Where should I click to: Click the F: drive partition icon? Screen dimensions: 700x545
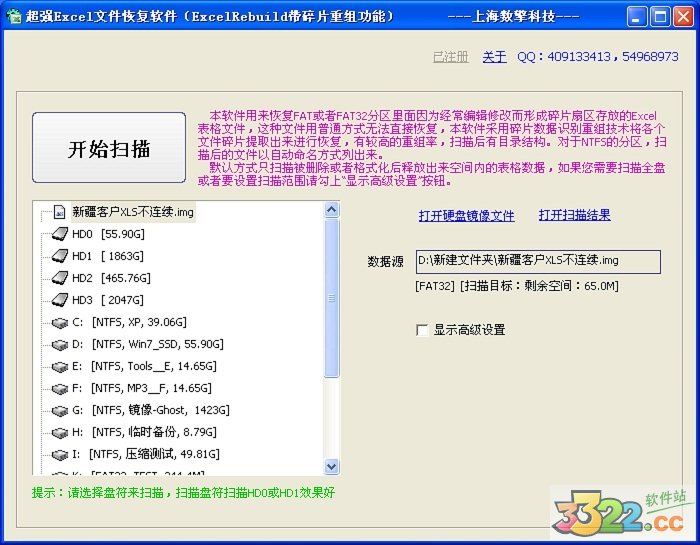pyautogui.click(x=60, y=388)
